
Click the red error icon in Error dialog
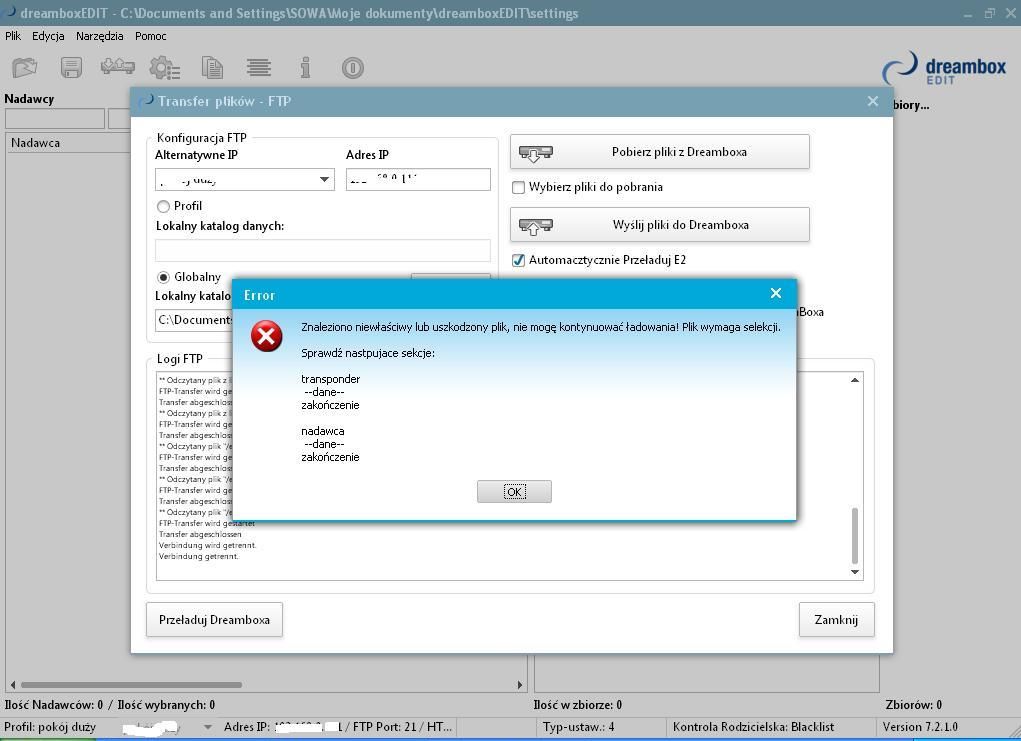click(267, 336)
